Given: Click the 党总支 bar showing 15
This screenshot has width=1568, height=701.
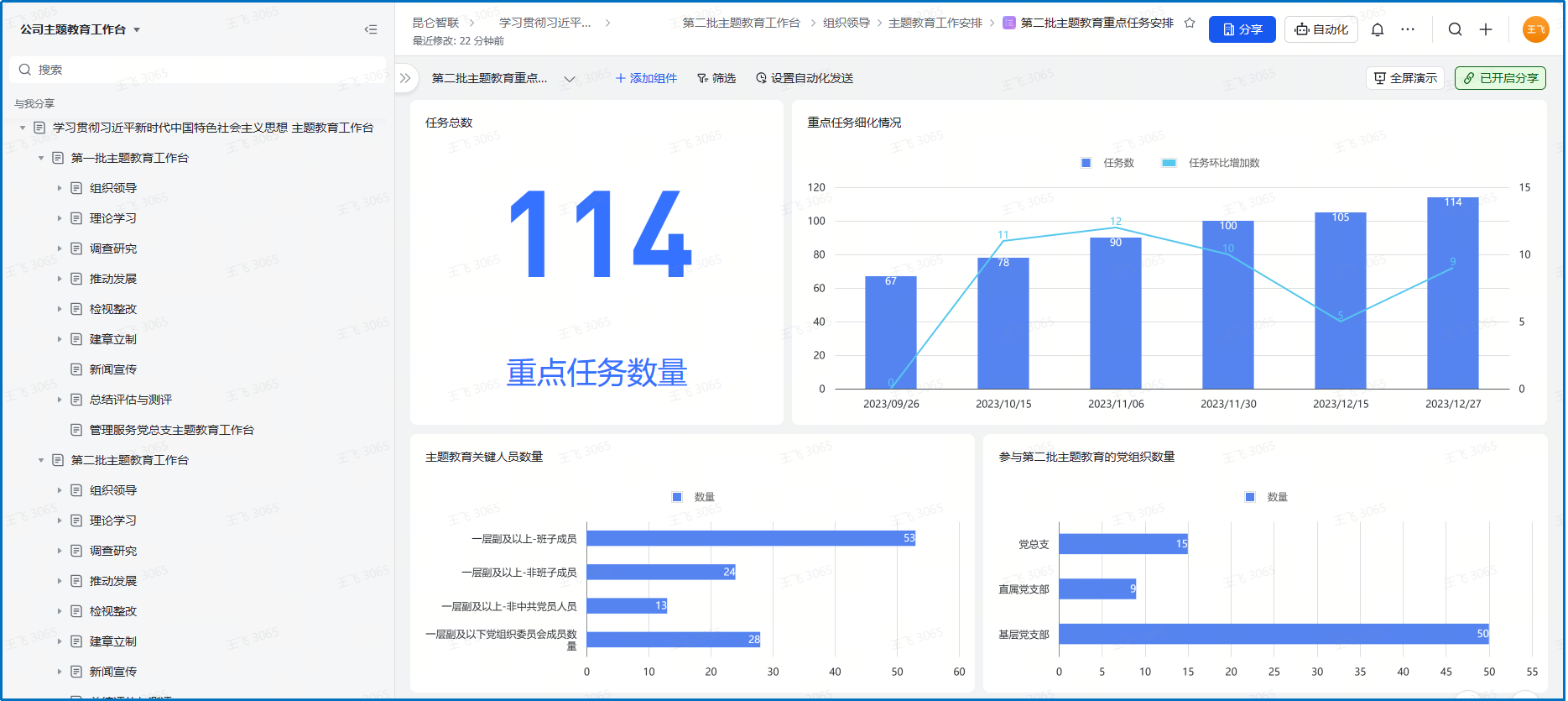Looking at the screenshot, I should click(1123, 544).
